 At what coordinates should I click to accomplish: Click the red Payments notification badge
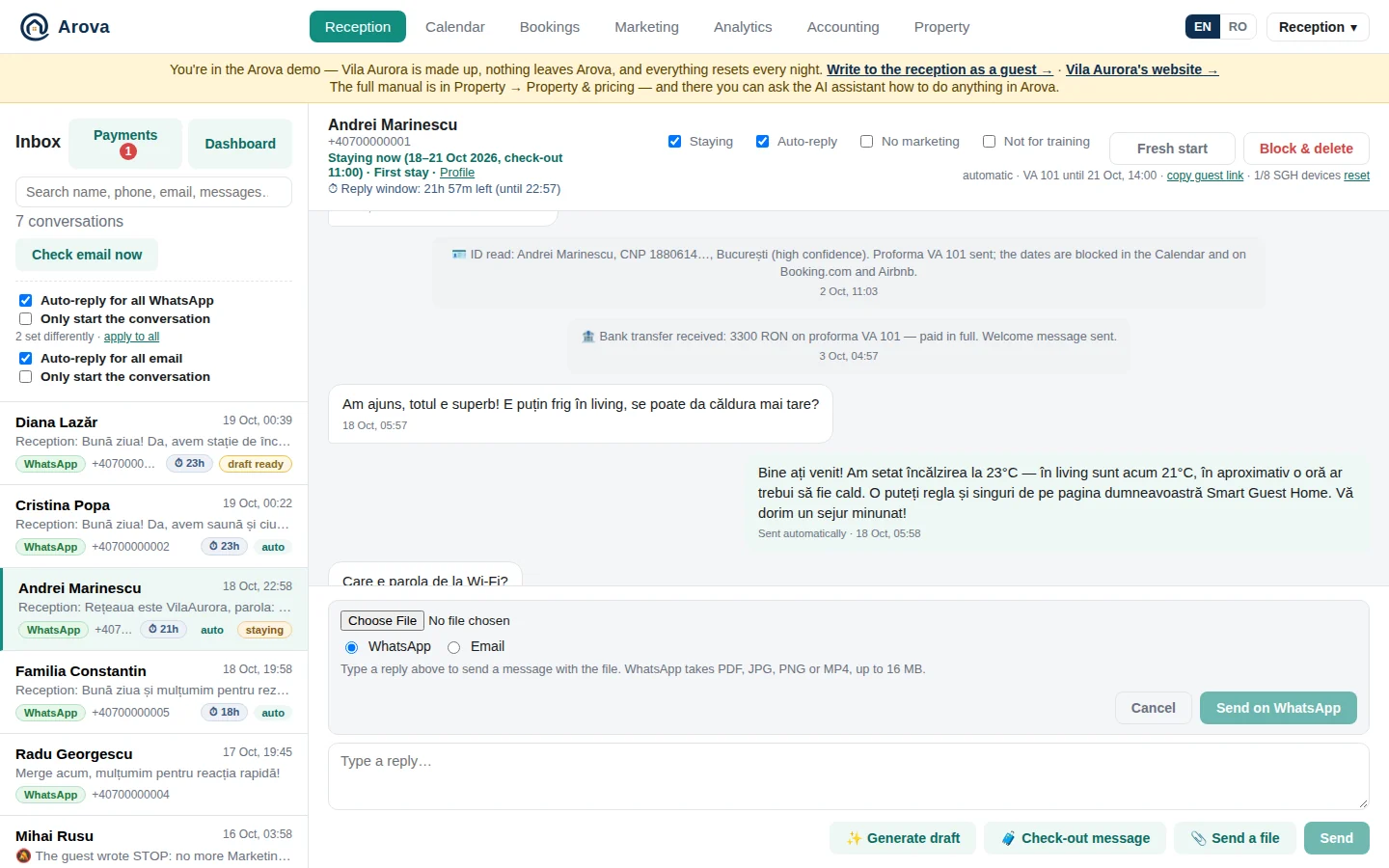127,151
